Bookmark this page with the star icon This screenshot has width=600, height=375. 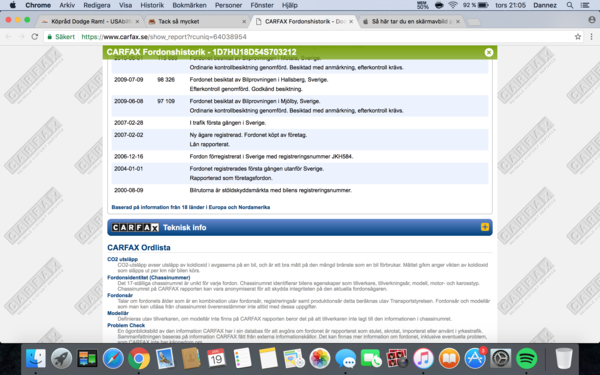coord(578,37)
